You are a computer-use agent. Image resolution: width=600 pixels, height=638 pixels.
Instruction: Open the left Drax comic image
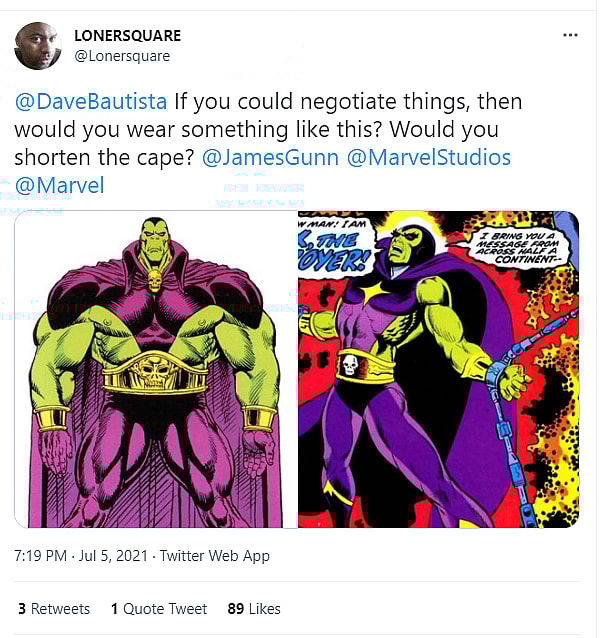pos(156,369)
